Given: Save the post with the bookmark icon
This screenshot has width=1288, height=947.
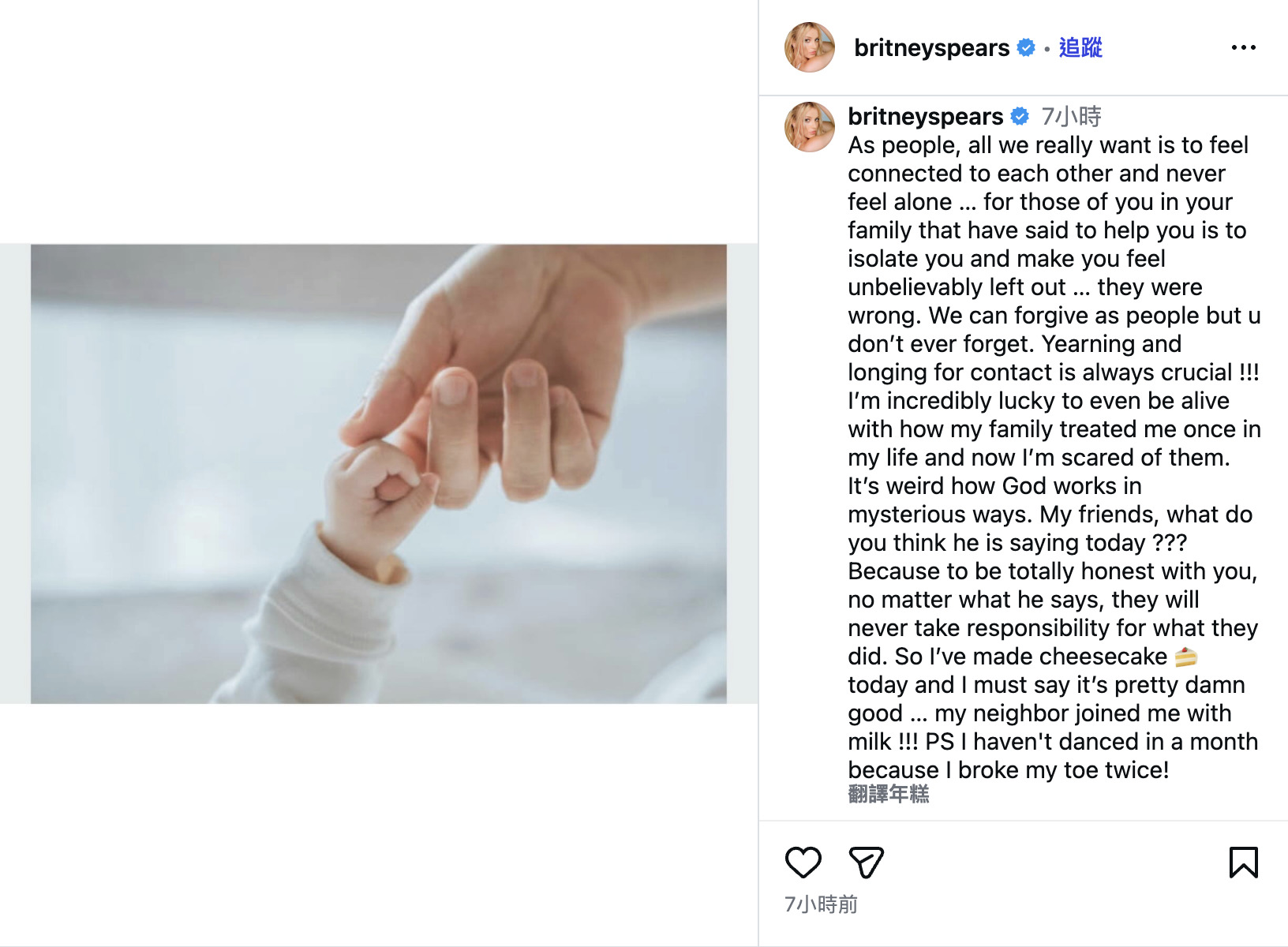Looking at the screenshot, I should point(1243,863).
